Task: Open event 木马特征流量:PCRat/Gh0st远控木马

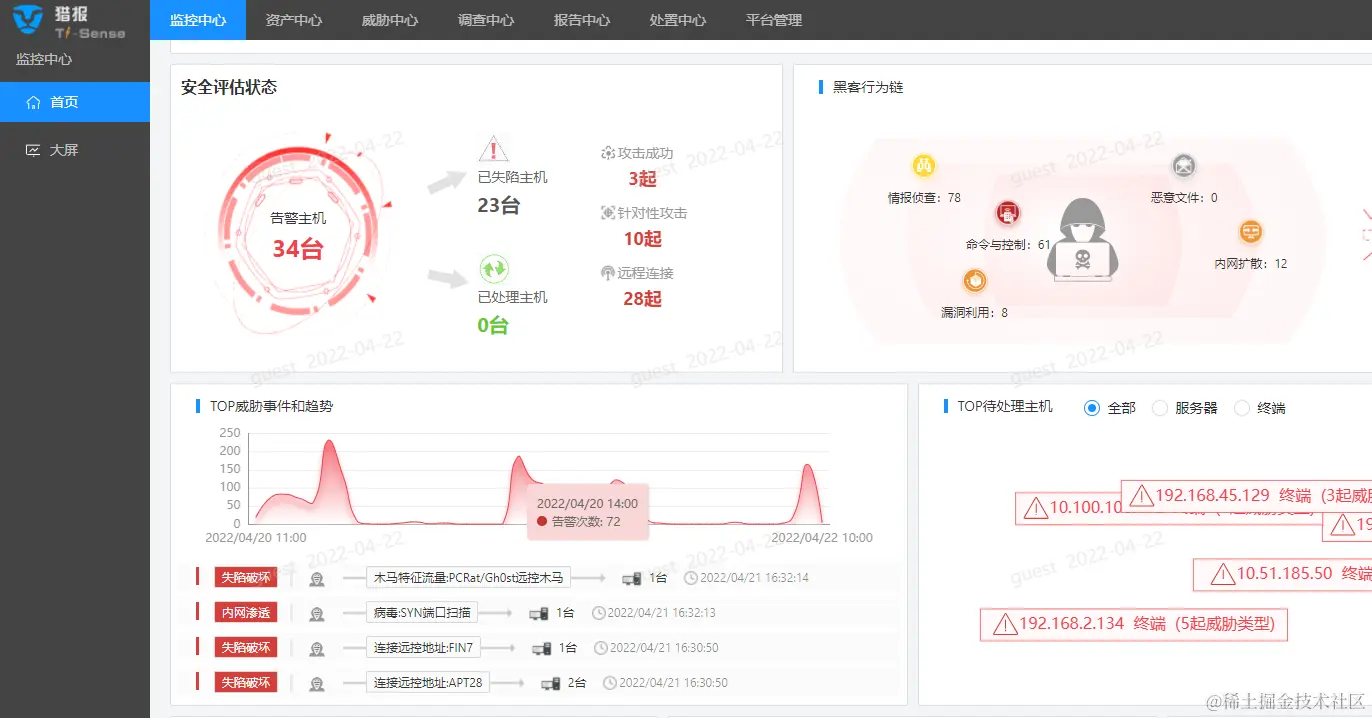Action: coord(468,577)
